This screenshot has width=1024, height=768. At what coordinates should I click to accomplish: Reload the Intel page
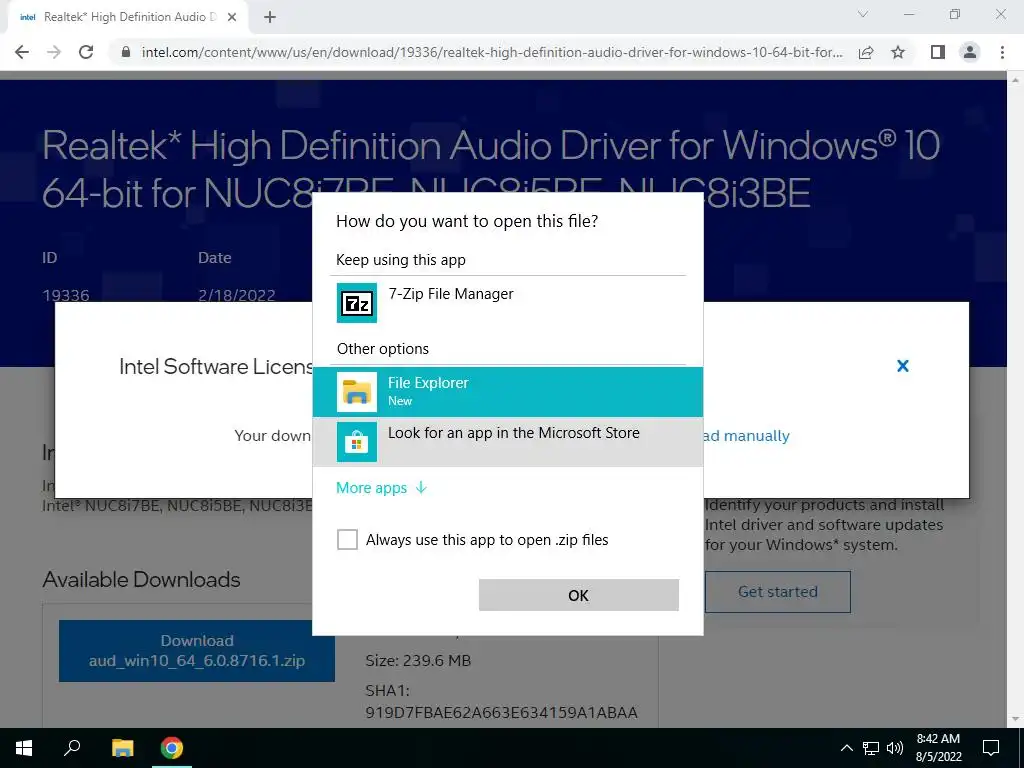[86, 52]
